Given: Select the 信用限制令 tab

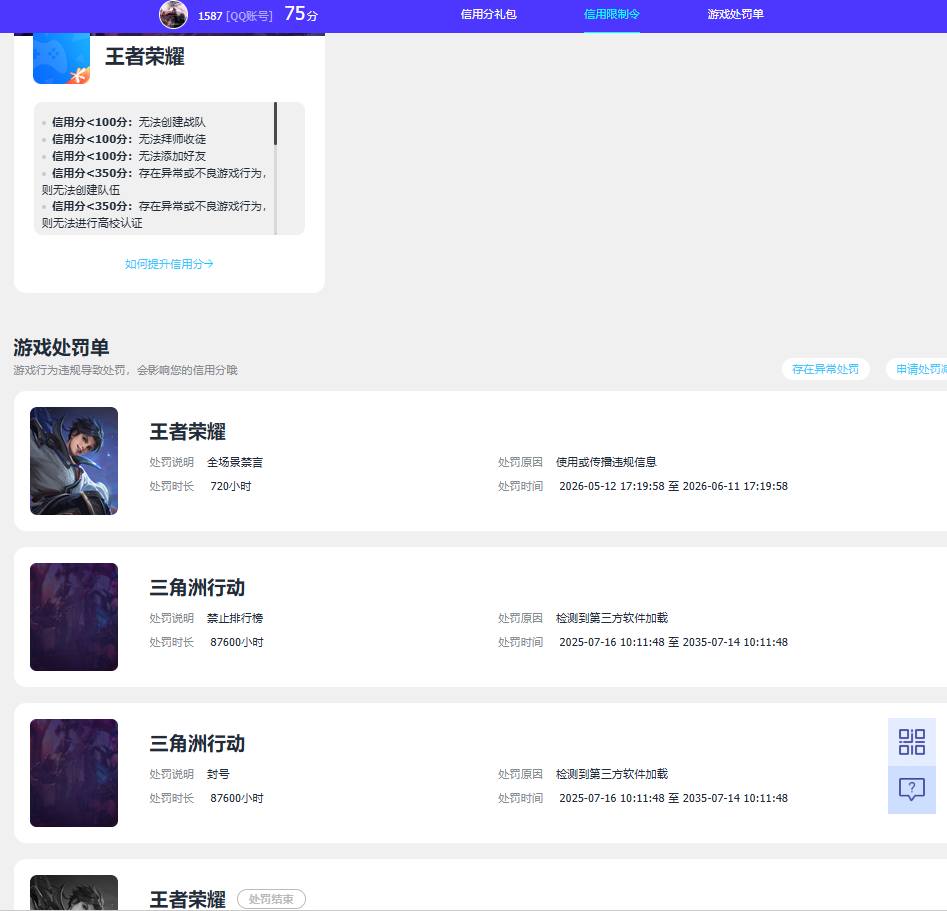Looking at the screenshot, I should click(x=611, y=14).
